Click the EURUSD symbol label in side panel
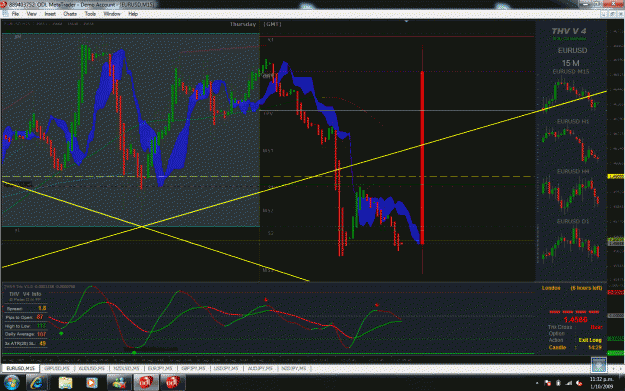Image resolution: width=625 pixels, height=391 pixels. [x=572, y=51]
